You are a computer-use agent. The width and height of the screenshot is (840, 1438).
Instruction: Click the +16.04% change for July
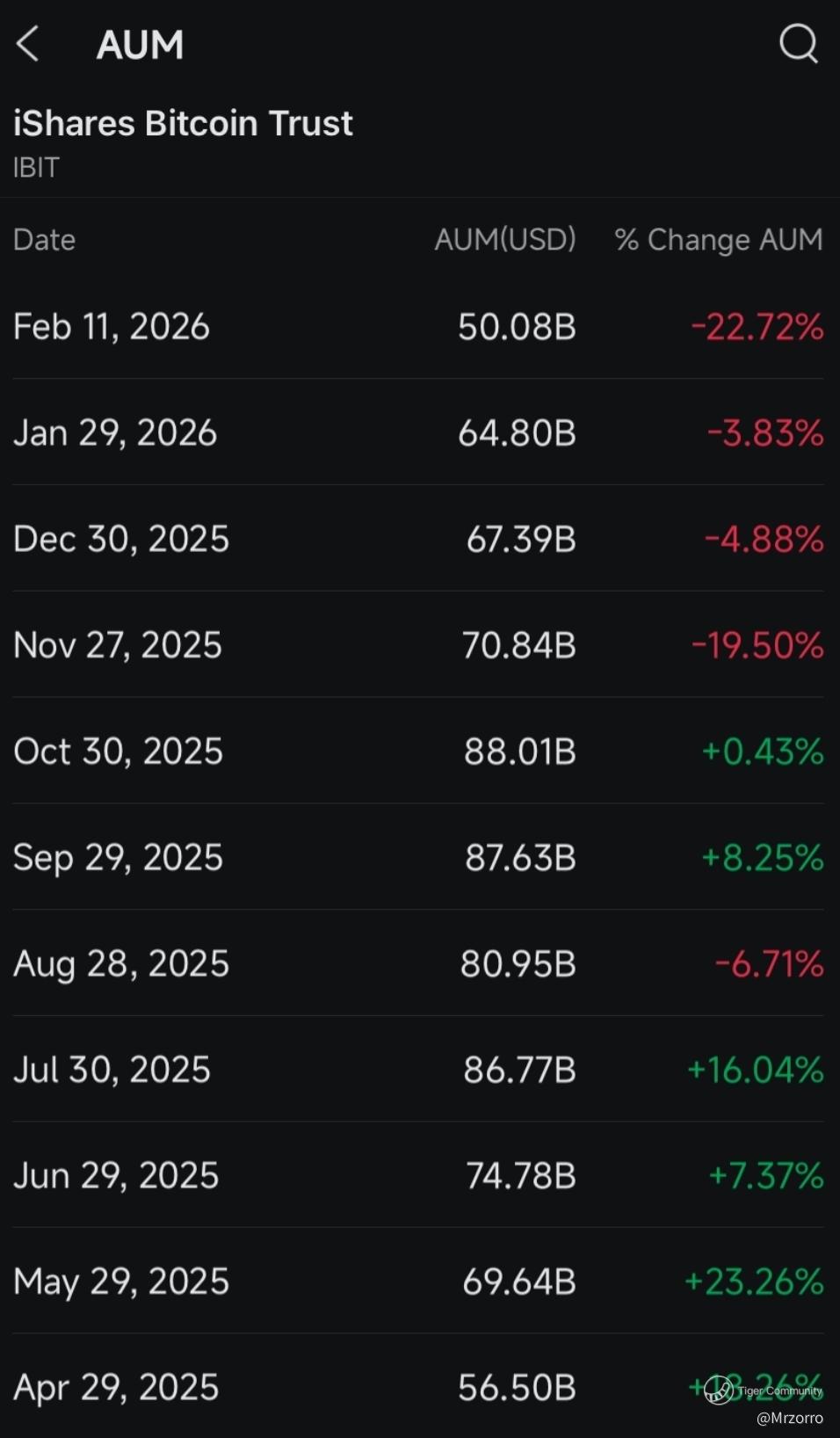point(755,1070)
